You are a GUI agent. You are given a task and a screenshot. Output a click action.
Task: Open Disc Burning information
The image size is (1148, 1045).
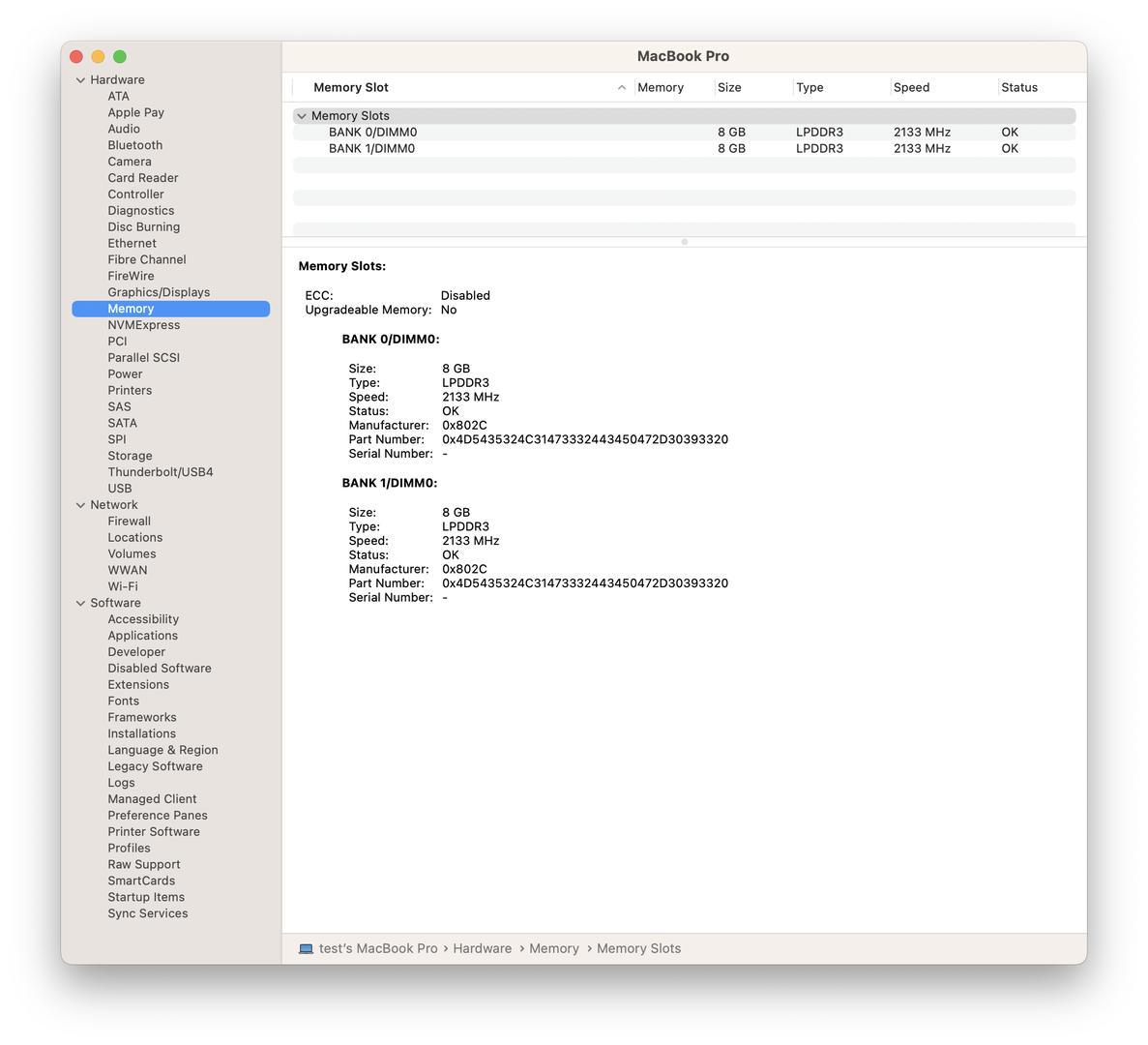[x=143, y=226]
